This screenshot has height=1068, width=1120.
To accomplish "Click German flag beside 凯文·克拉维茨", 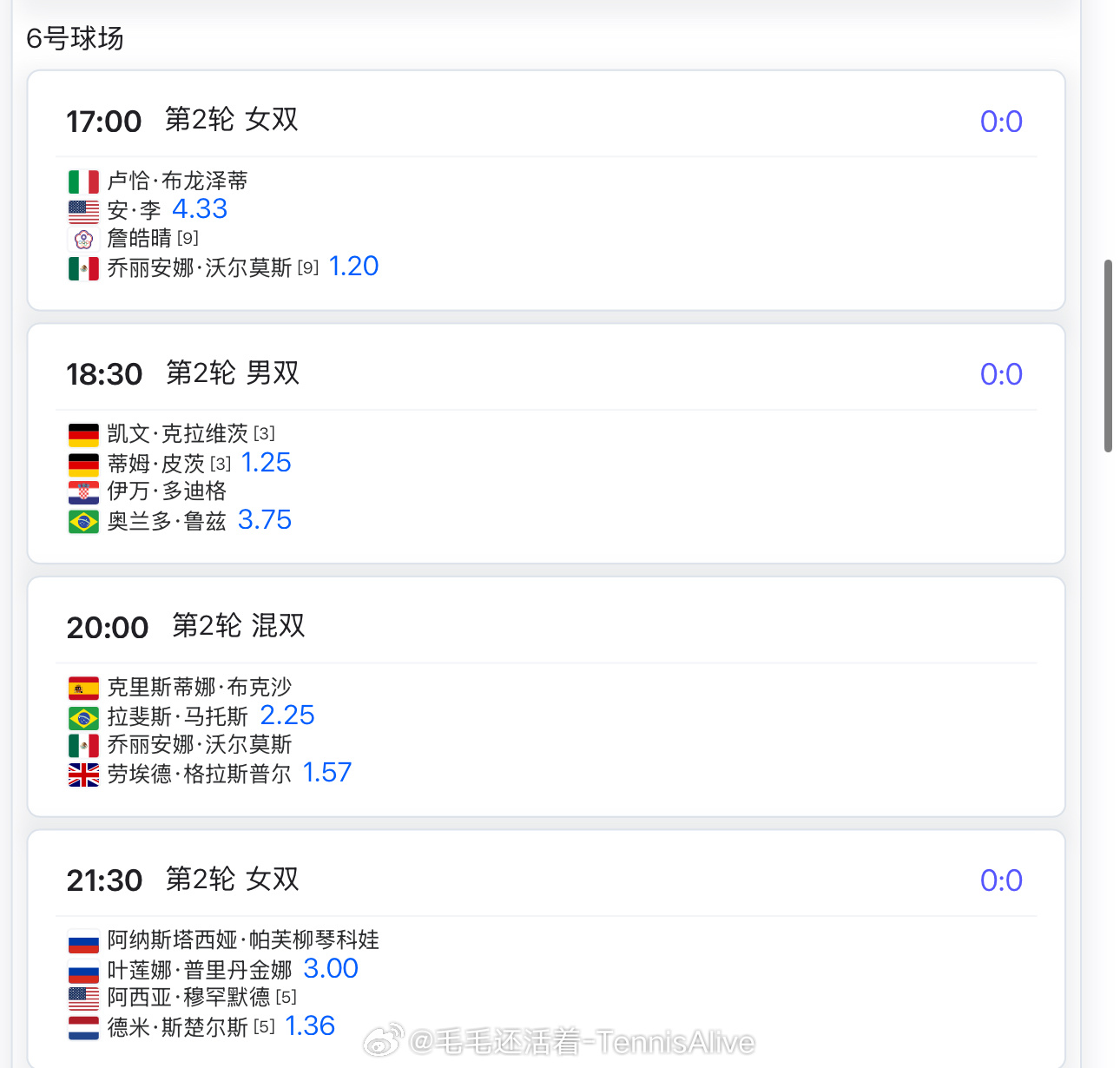I will 83,435.
